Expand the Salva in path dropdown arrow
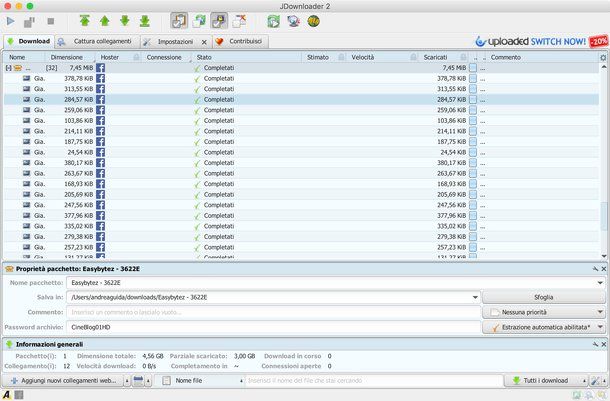The width and height of the screenshot is (610, 401). [x=475, y=298]
